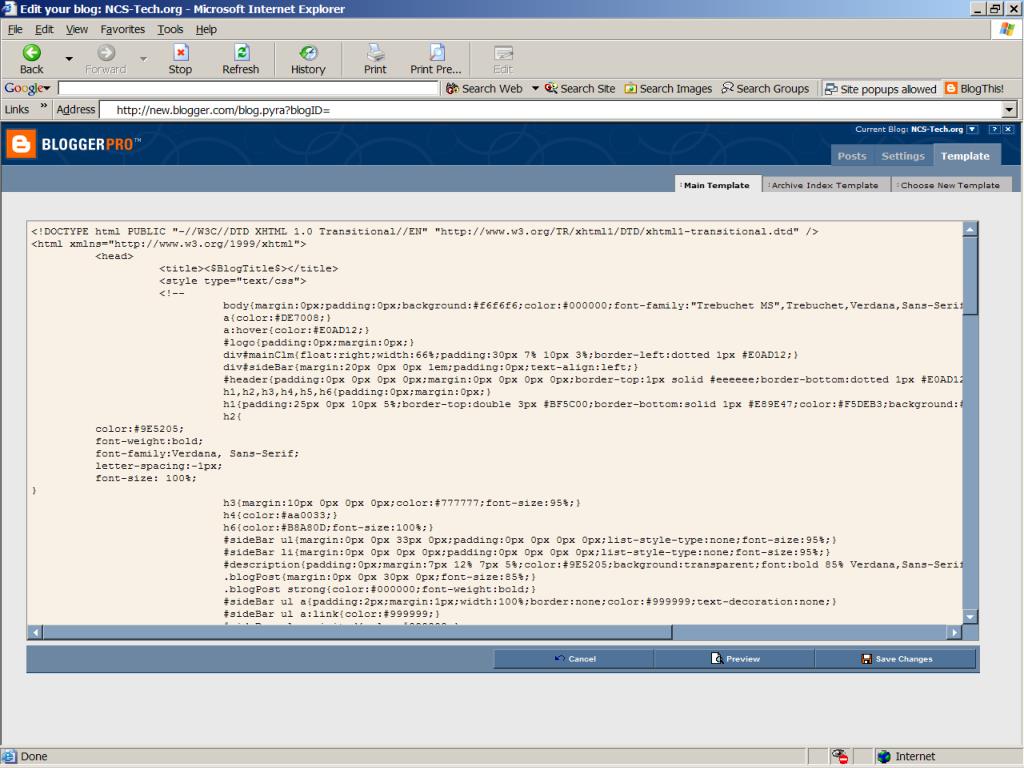This screenshot has width=1024, height=768.
Task: Click the editor's scroll right arrow
Action: coord(955,632)
